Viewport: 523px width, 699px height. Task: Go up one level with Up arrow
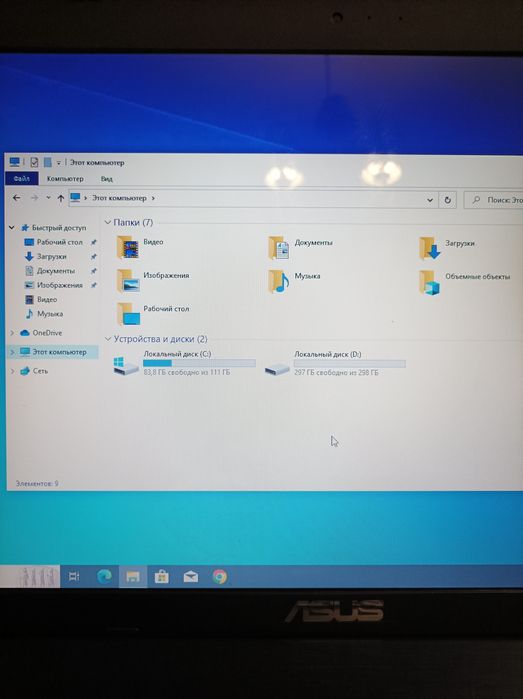point(61,198)
